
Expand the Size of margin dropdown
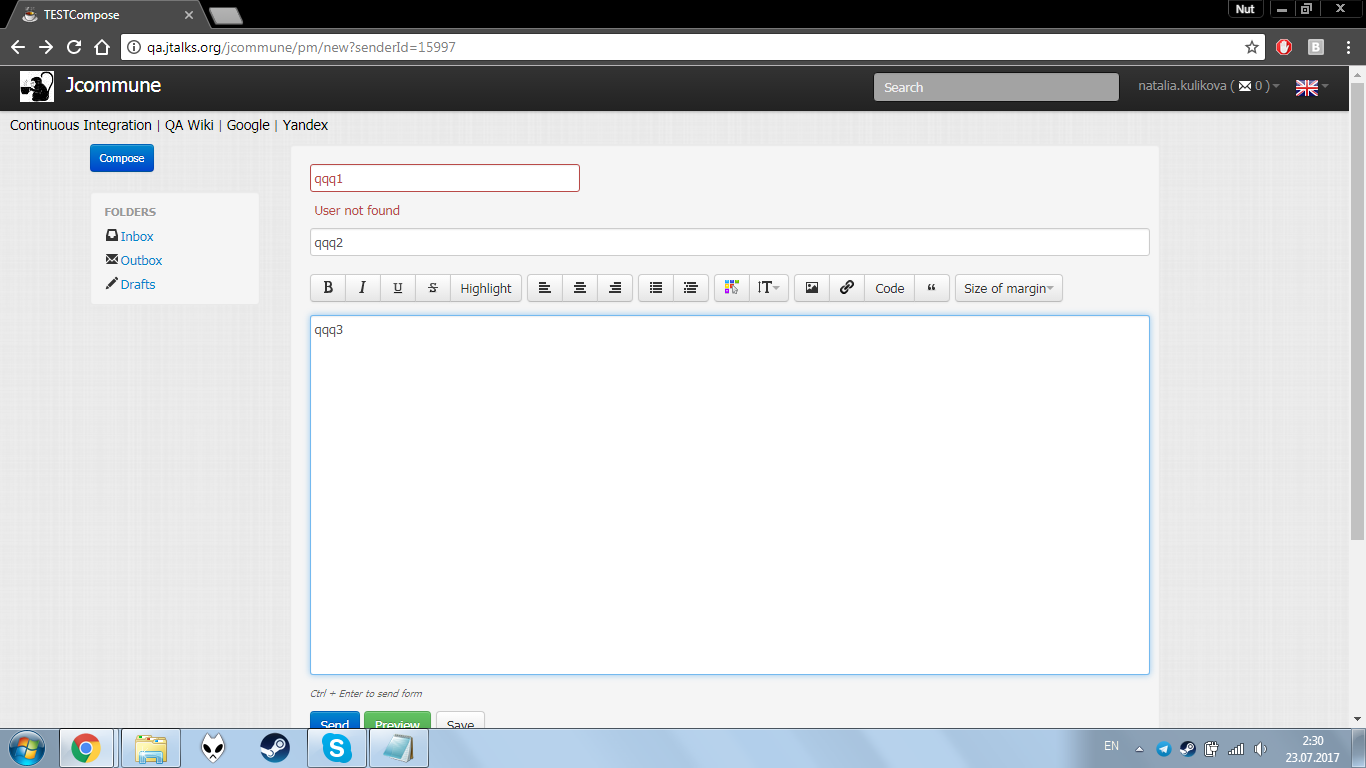click(1008, 288)
